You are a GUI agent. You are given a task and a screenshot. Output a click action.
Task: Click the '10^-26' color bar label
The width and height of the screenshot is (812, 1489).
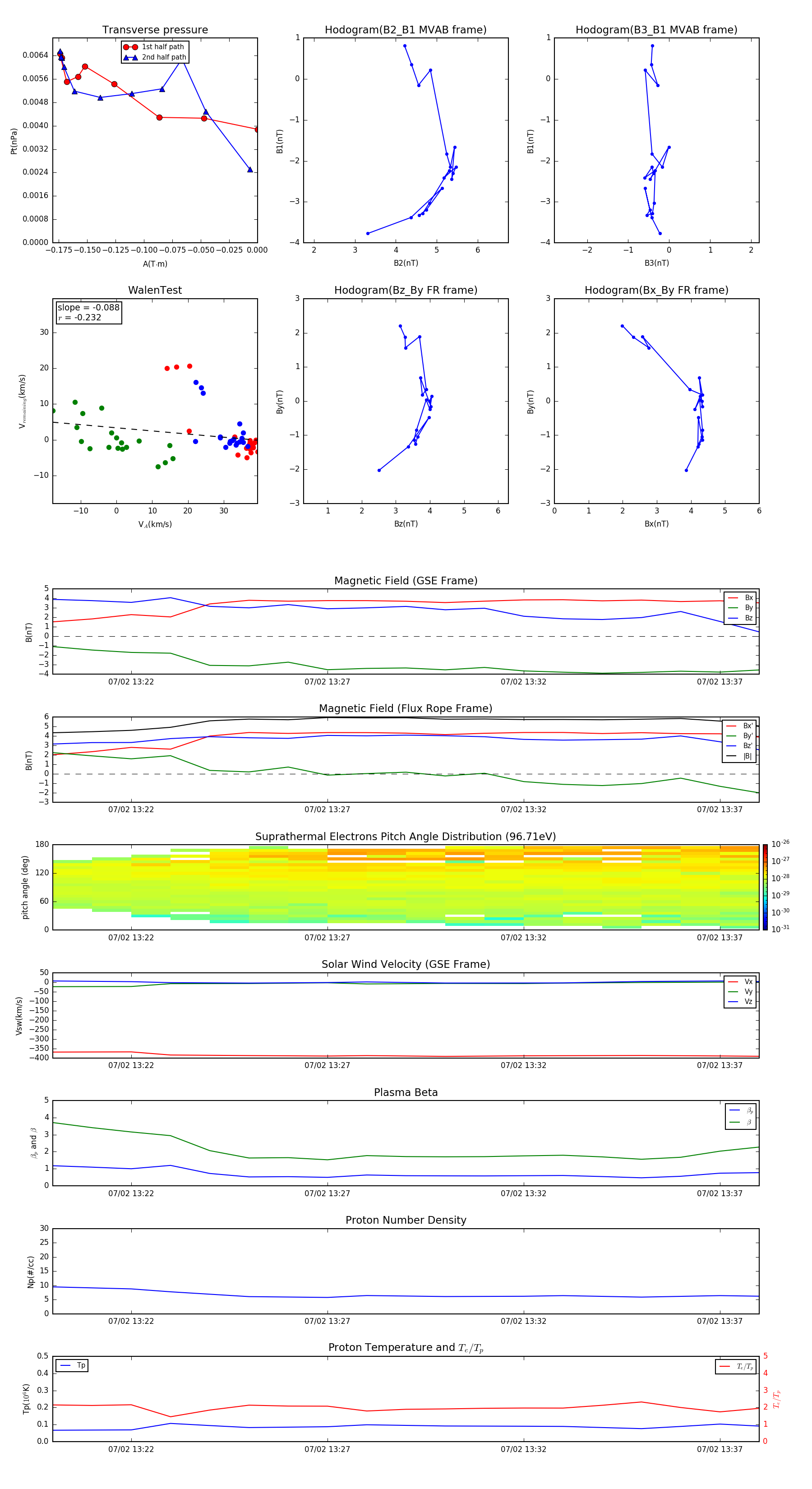tap(780, 844)
